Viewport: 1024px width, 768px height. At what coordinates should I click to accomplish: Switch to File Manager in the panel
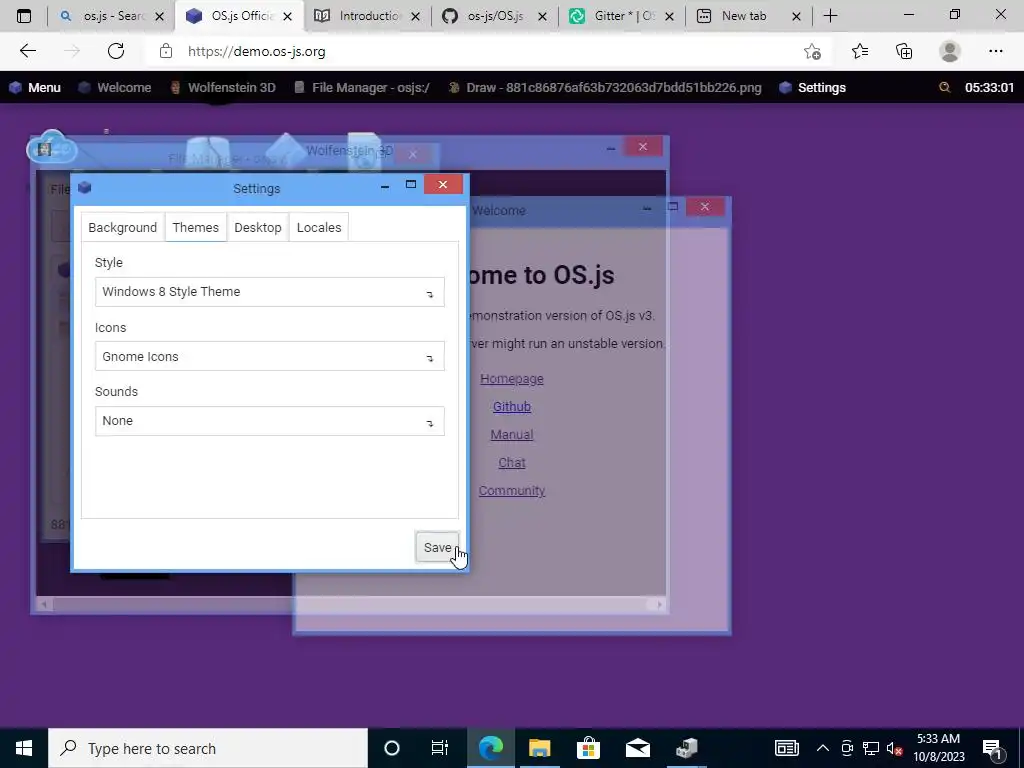pyautogui.click(x=362, y=88)
